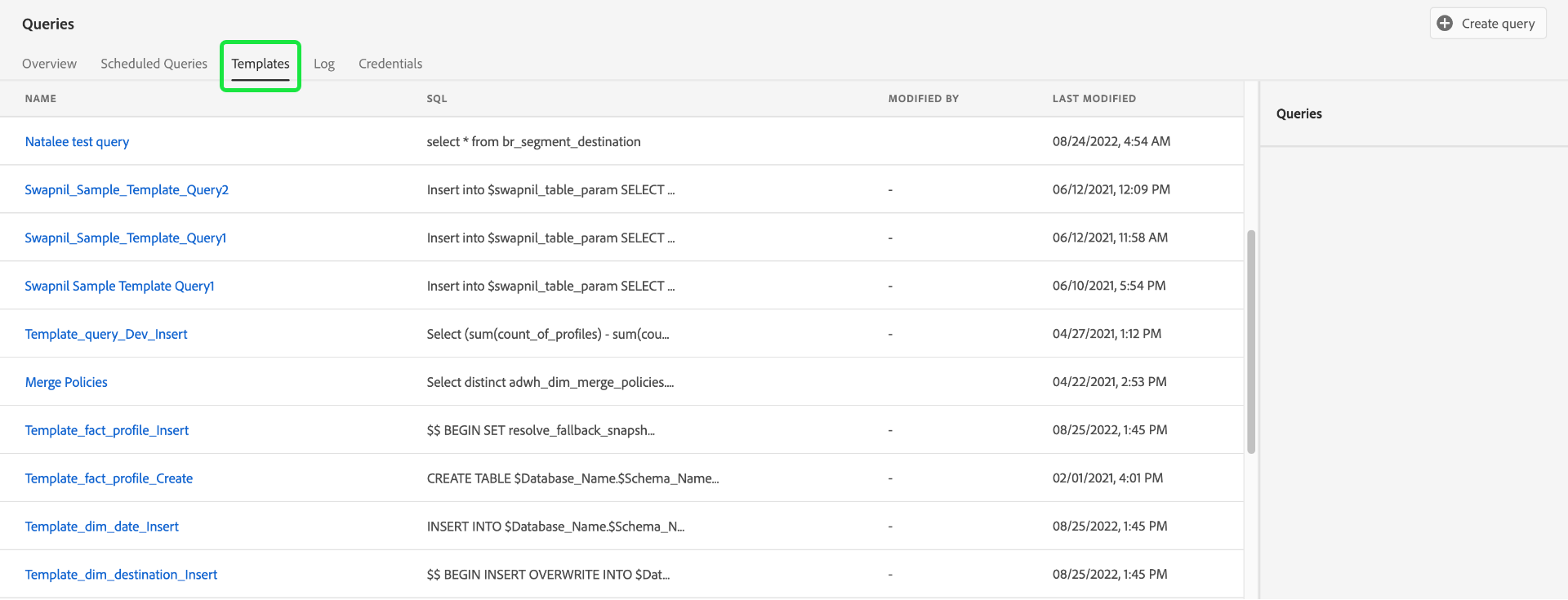The height and width of the screenshot is (600, 1568).
Task: Open the Template_query_Dev_Insert template
Action: click(x=106, y=335)
